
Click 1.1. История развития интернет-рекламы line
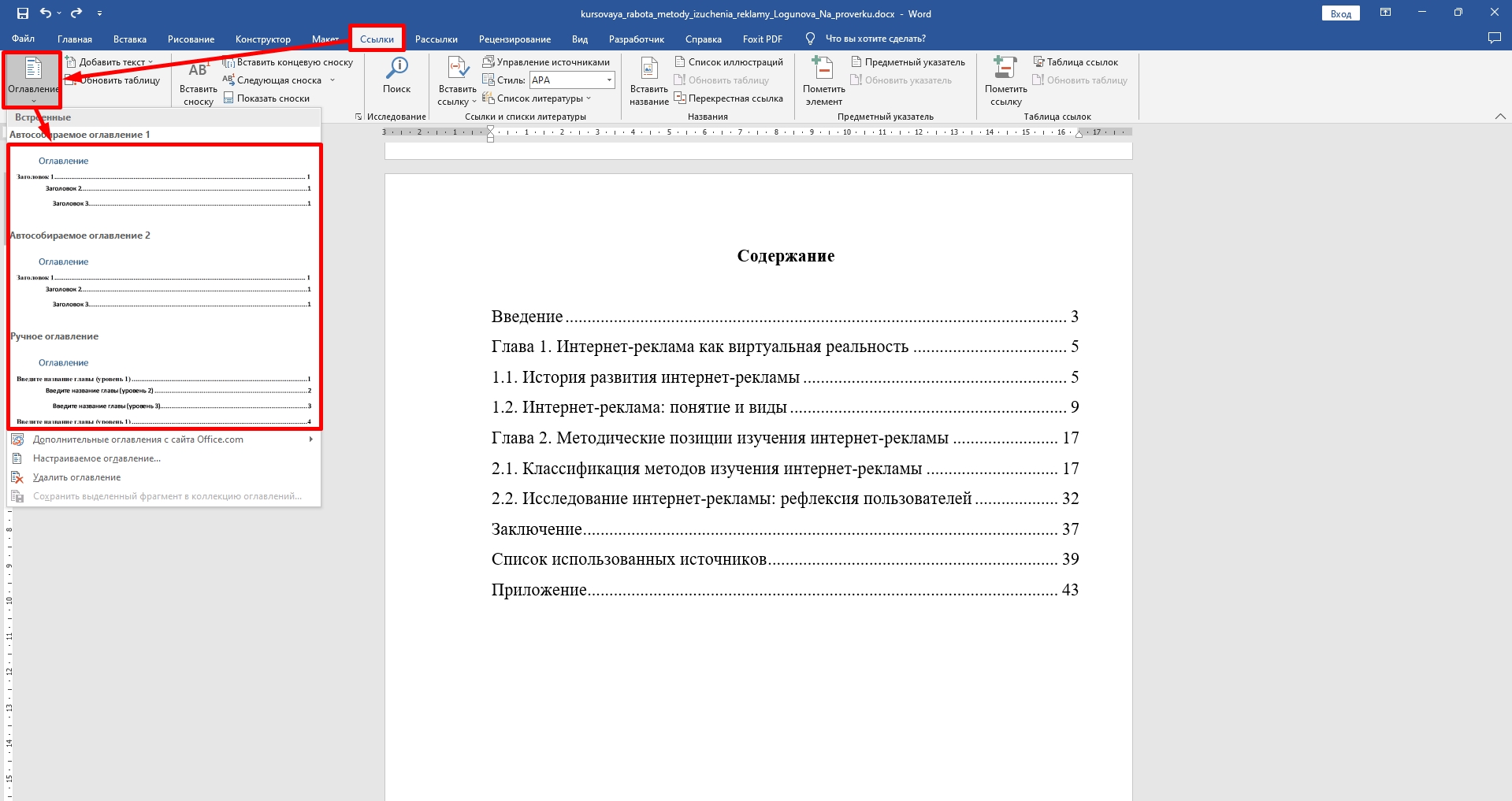click(x=785, y=377)
